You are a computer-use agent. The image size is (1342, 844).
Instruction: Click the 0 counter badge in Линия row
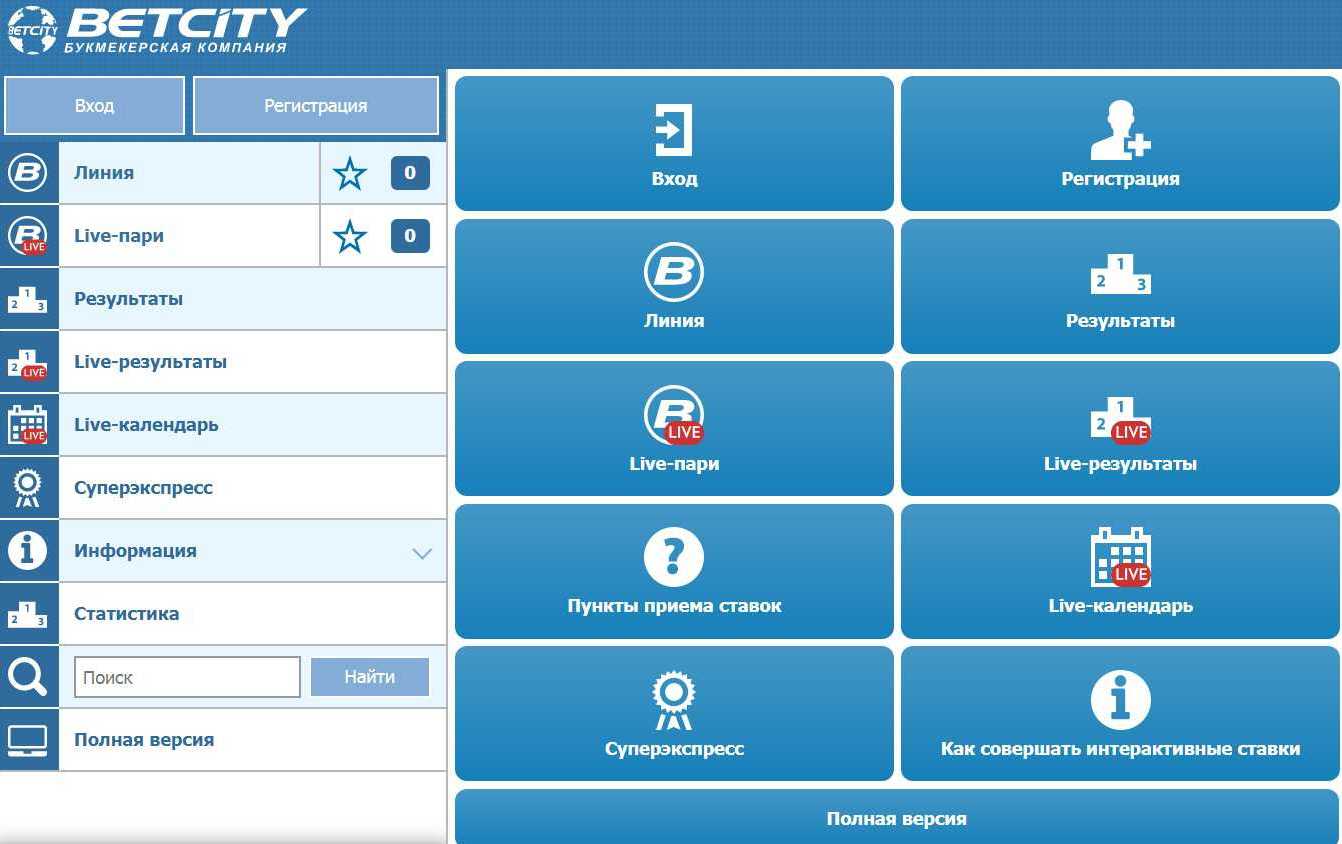410,173
